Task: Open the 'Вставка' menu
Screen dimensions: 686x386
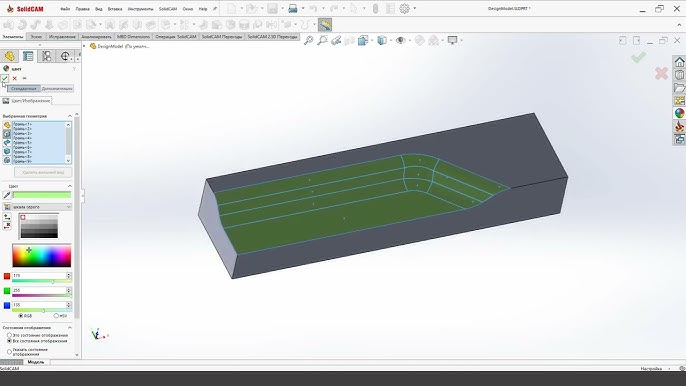Action: coord(115,9)
